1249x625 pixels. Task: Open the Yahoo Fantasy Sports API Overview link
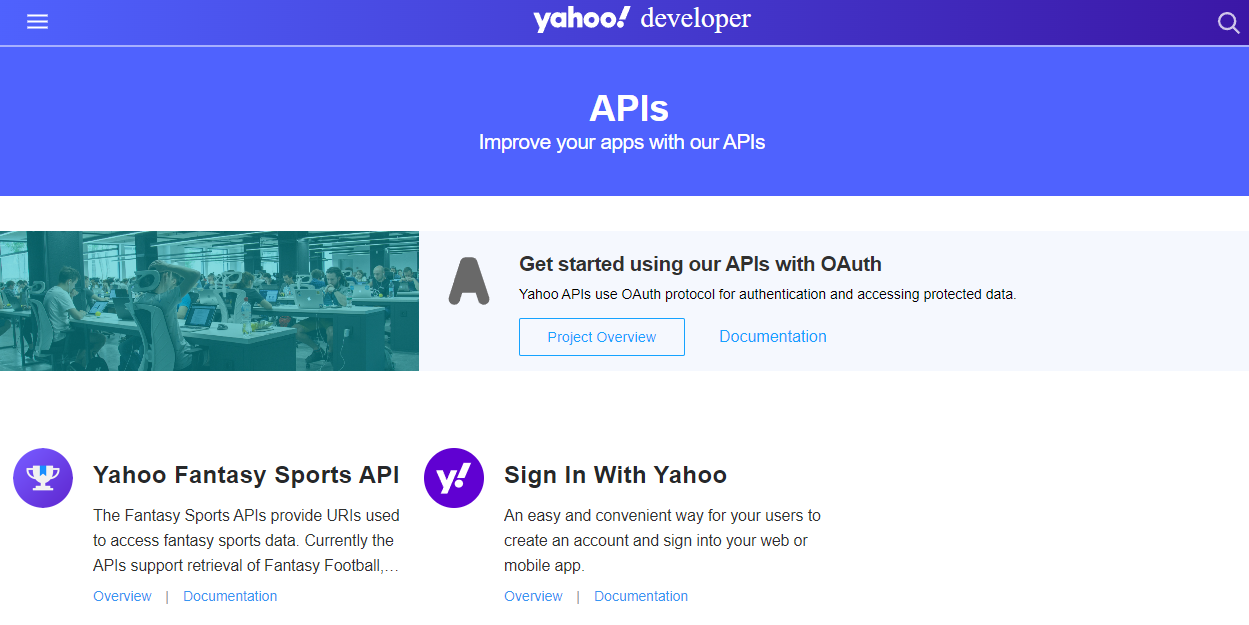(x=122, y=596)
